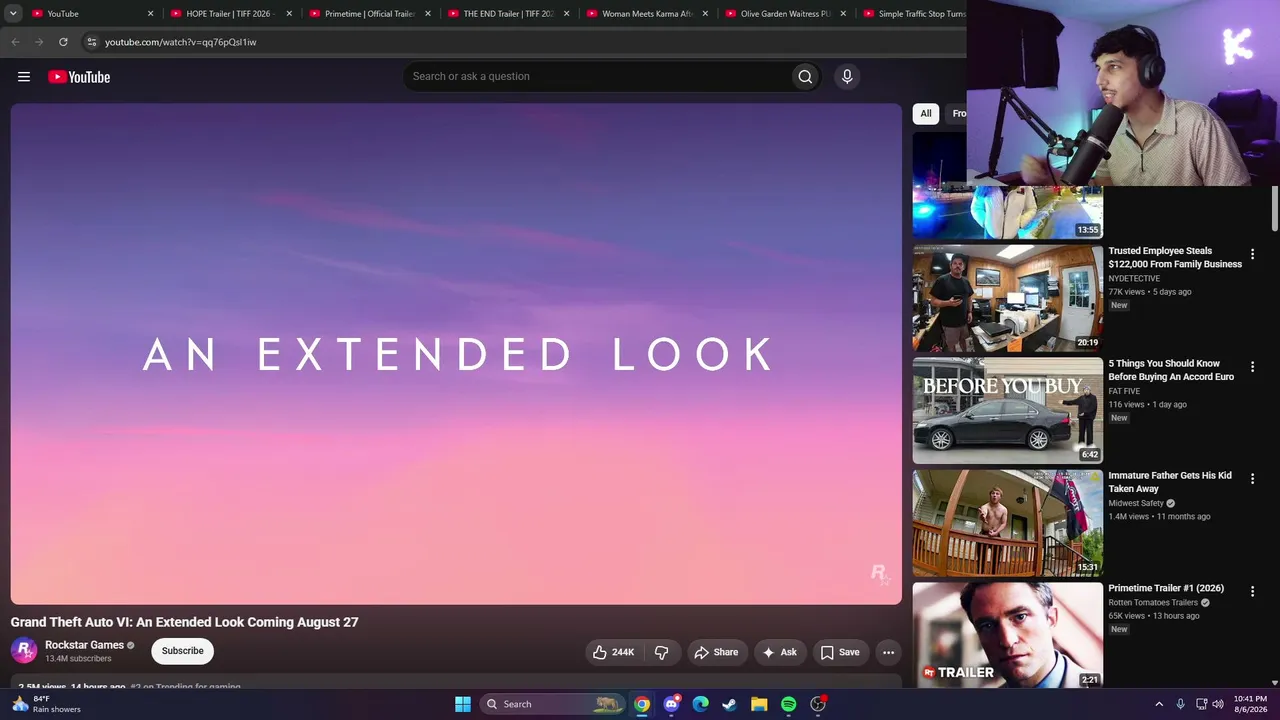Click the YouTube search input field
The image size is (1280, 720).
coord(596,77)
